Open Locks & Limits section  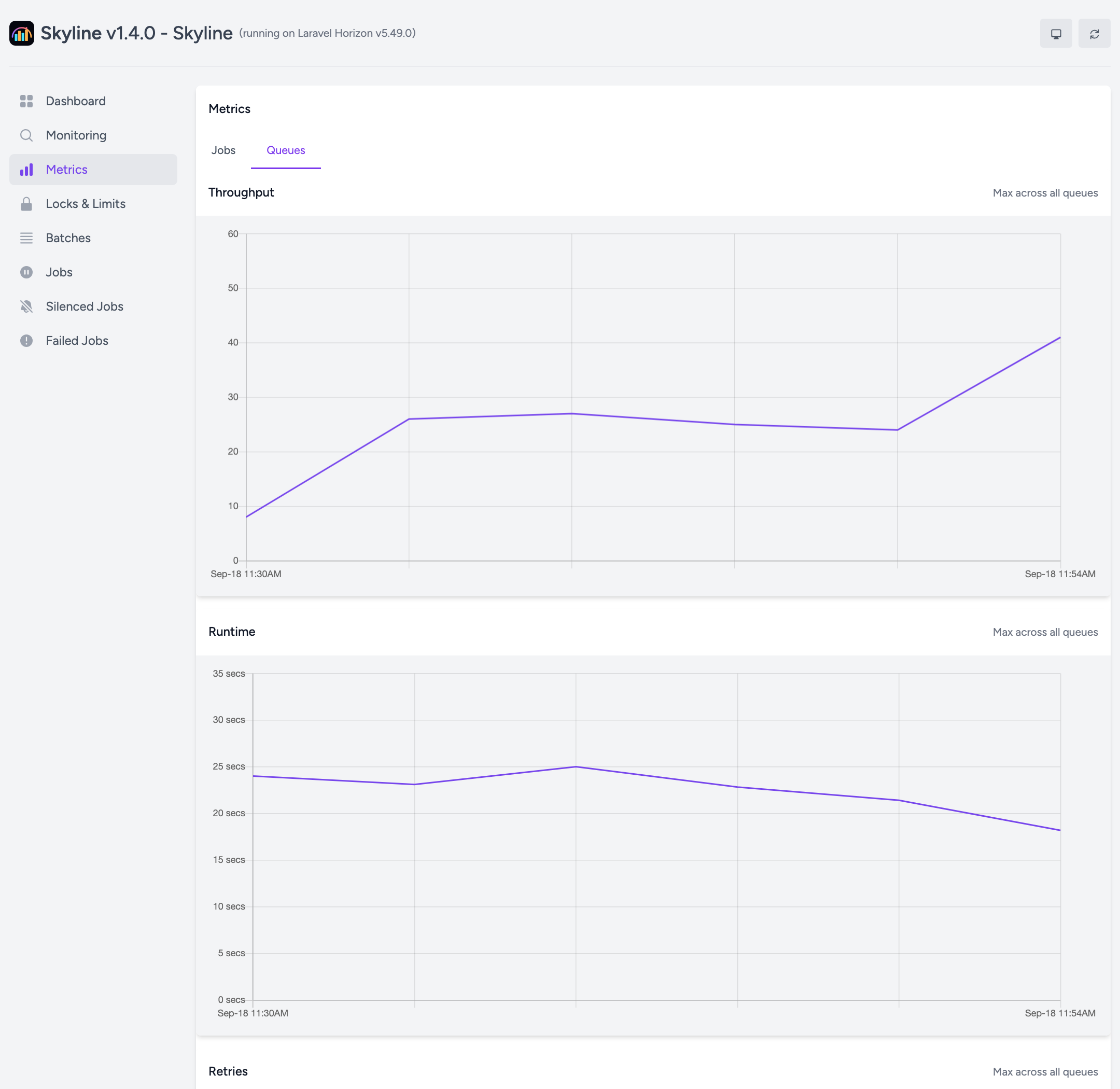click(x=93, y=204)
